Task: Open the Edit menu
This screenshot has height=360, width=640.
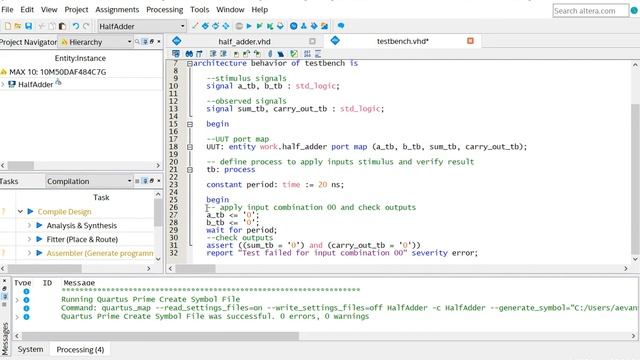Action: click(x=27, y=9)
